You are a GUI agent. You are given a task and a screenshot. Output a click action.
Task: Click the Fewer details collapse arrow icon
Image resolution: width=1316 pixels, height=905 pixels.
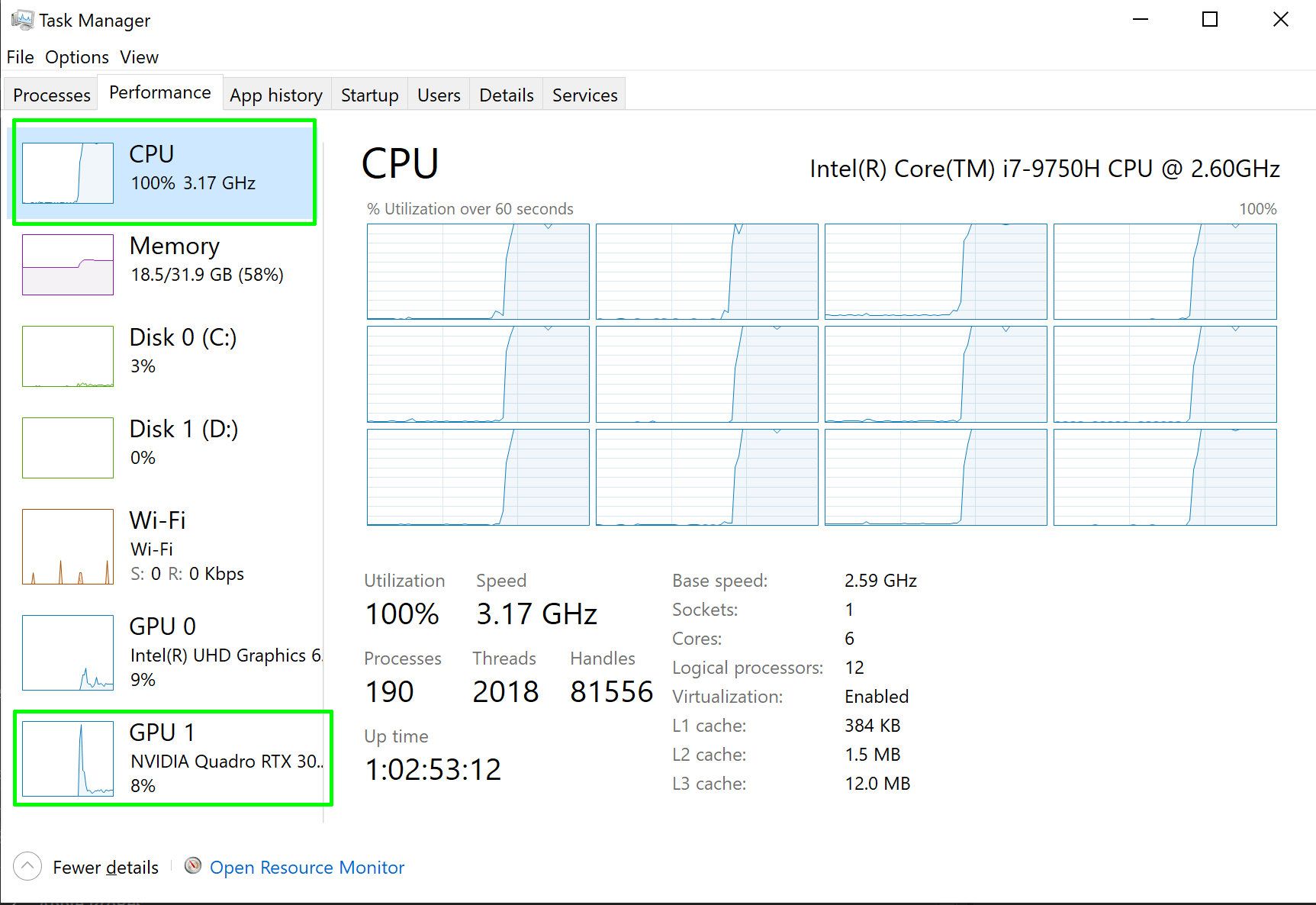(x=27, y=867)
